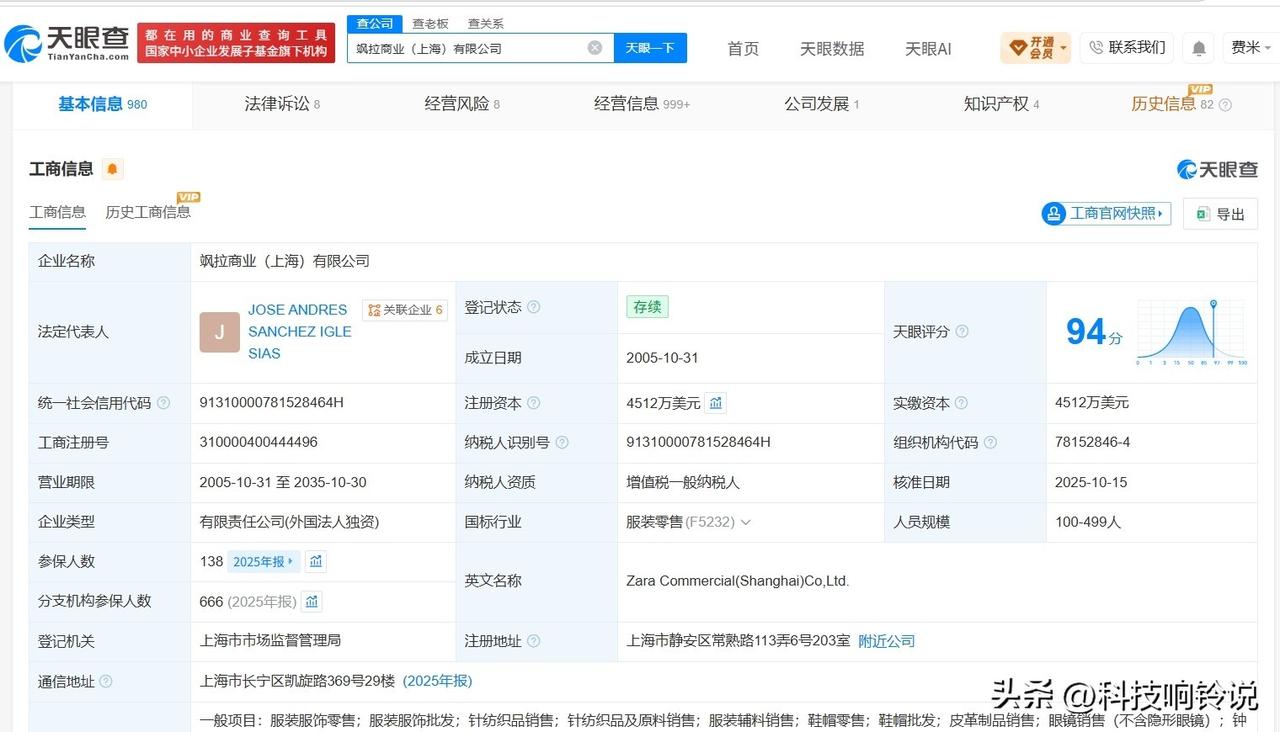This screenshot has height=732, width=1280.
Task: Open the 附近公司 link
Action: pyautogui.click(x=887, y=641)
